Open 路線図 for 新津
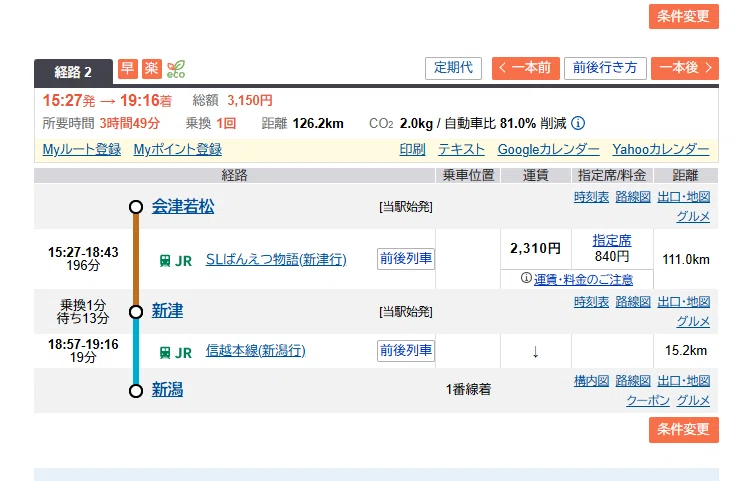 633,302
